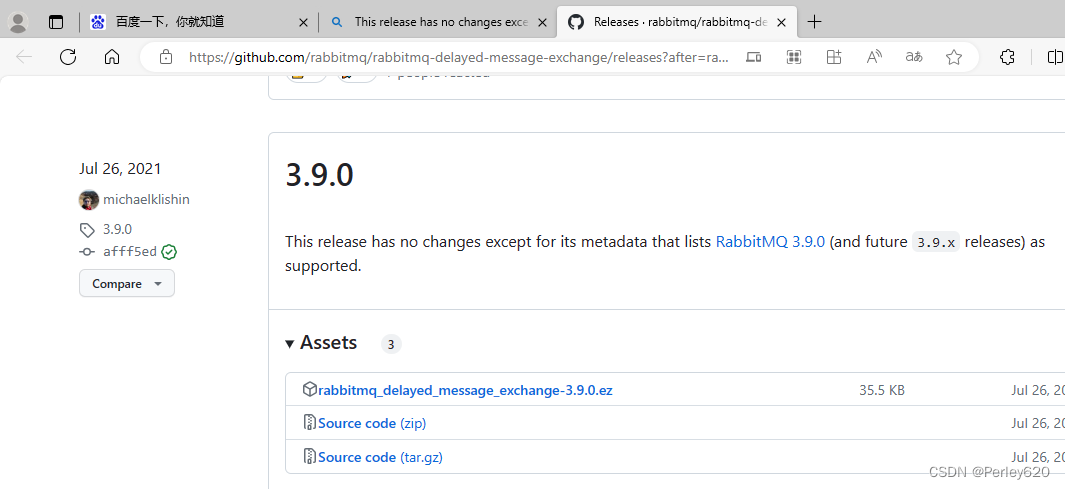Open commit afff5ed

pyautogui.click(x=130, y=252)
